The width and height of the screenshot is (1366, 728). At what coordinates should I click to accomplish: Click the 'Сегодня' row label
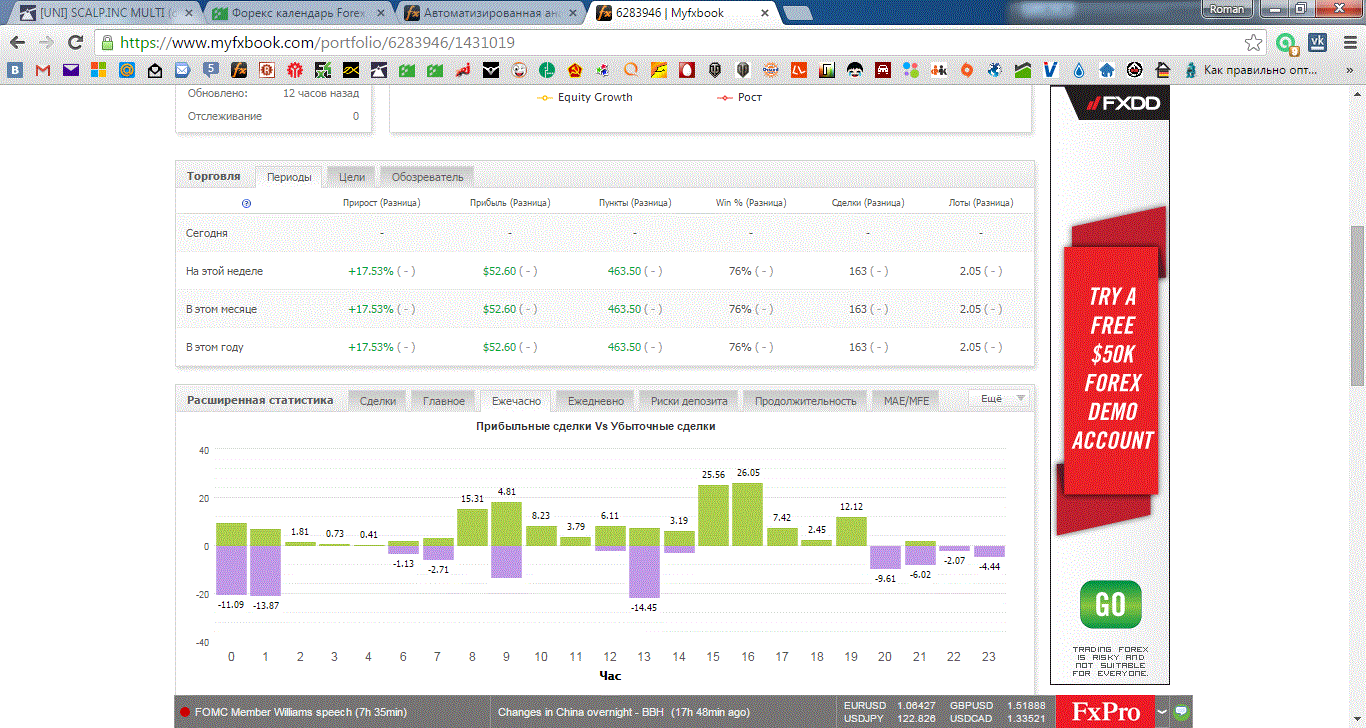click(207, 233)
